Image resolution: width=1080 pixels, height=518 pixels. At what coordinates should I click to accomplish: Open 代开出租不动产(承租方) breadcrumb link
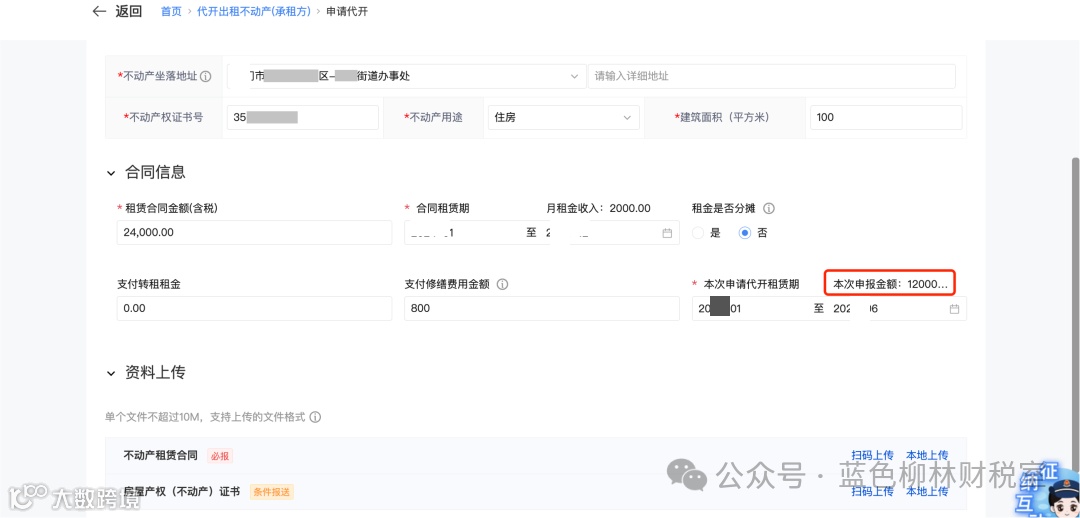pos(253,12)
